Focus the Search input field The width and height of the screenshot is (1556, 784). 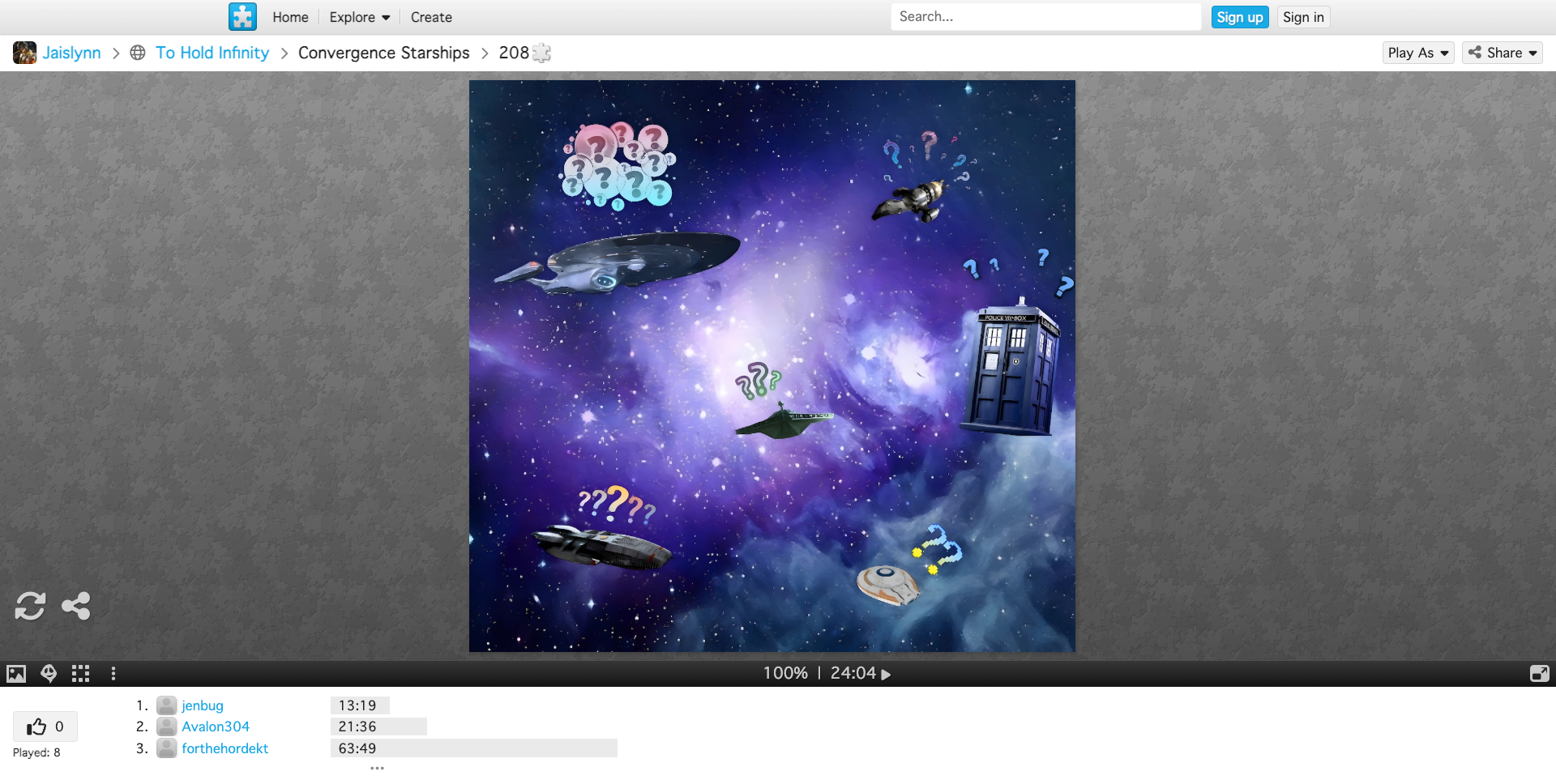pos(1045,17)
